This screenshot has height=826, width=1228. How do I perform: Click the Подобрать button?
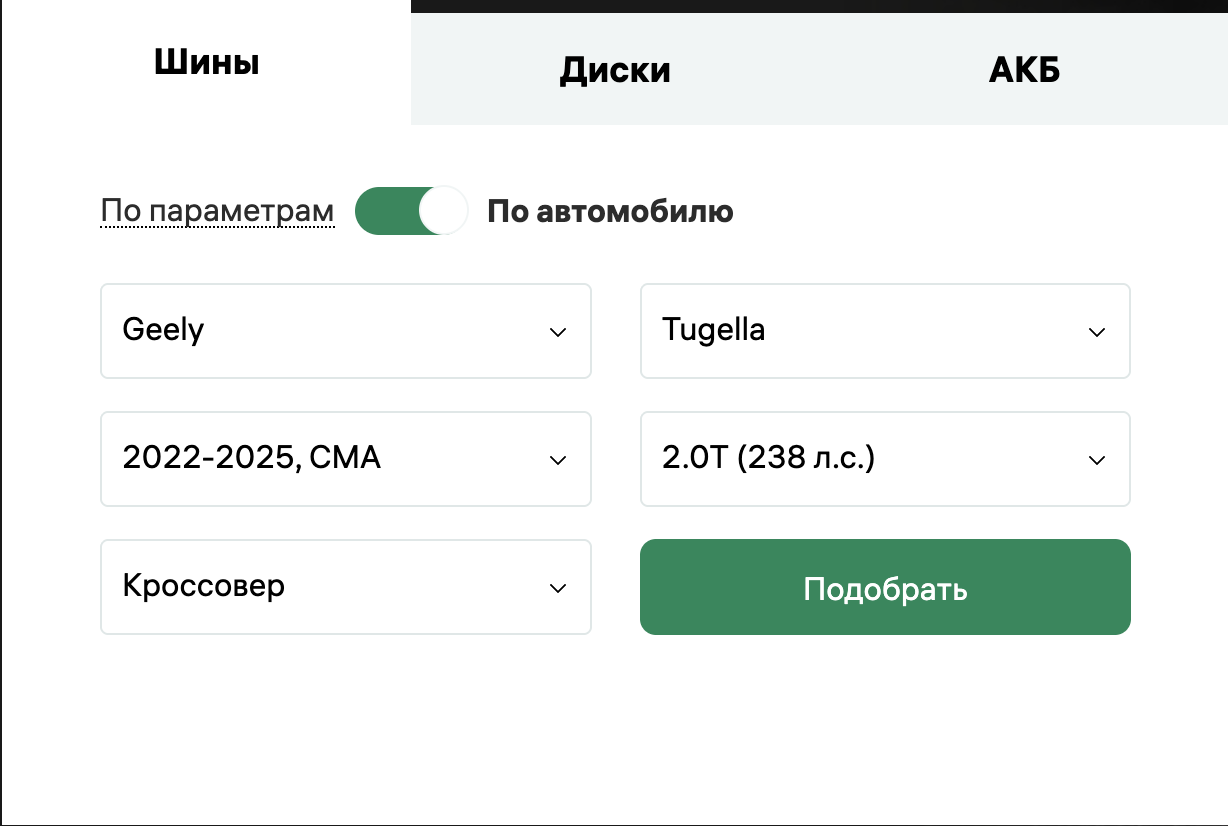pyautogui.click(x=885, y=587)
